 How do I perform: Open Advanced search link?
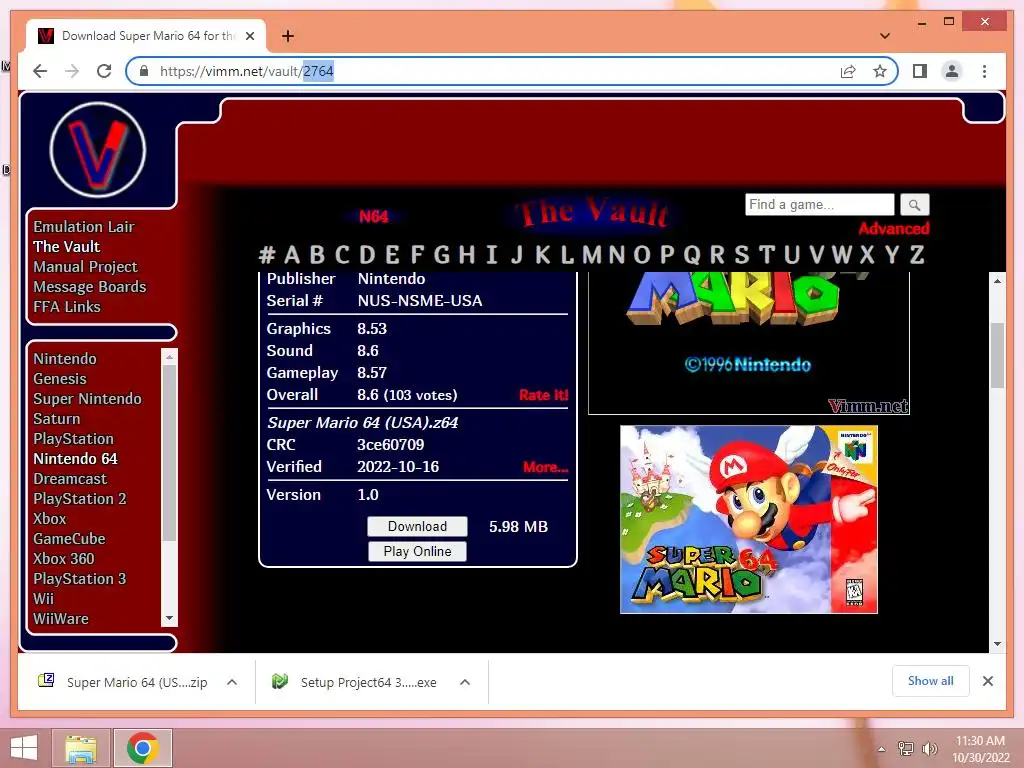coord(893,229)
